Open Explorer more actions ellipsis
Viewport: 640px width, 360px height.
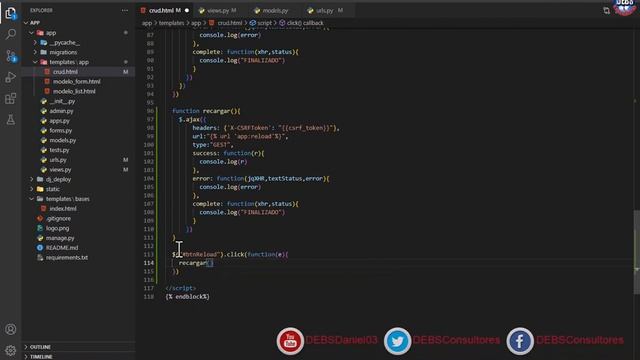click(x=125, y=10)
